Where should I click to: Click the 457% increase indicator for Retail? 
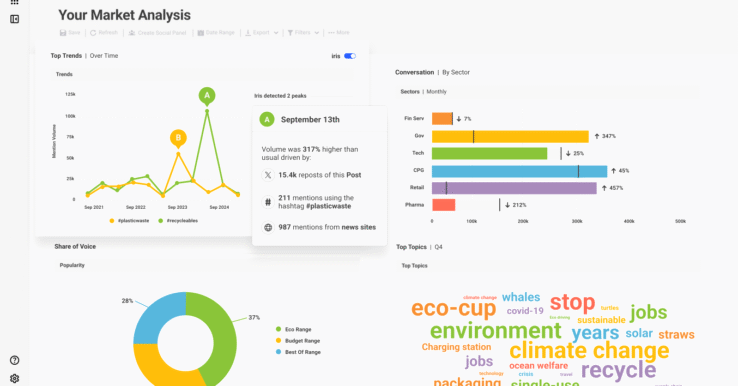tap(613, 188)
